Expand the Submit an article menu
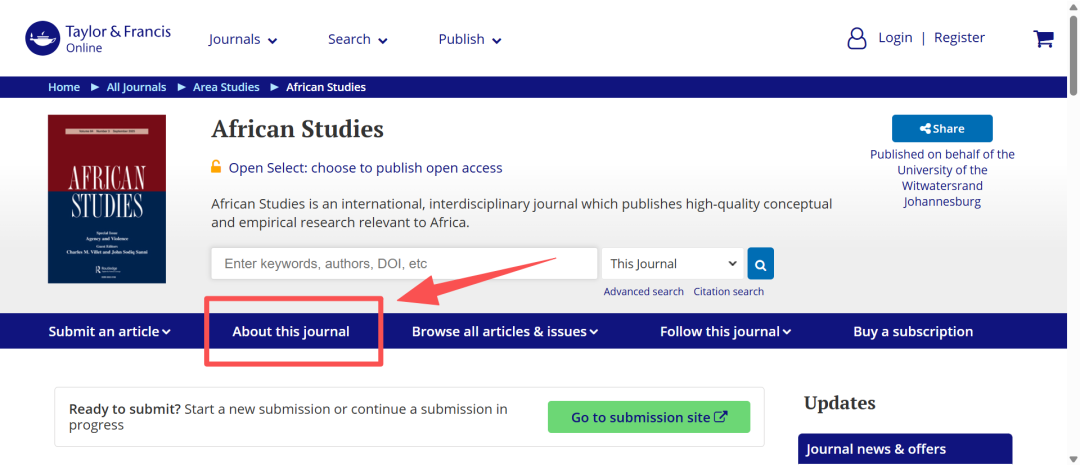This screenshot has height=465, width=1080. pyautogui.click(x=109, y=332)
